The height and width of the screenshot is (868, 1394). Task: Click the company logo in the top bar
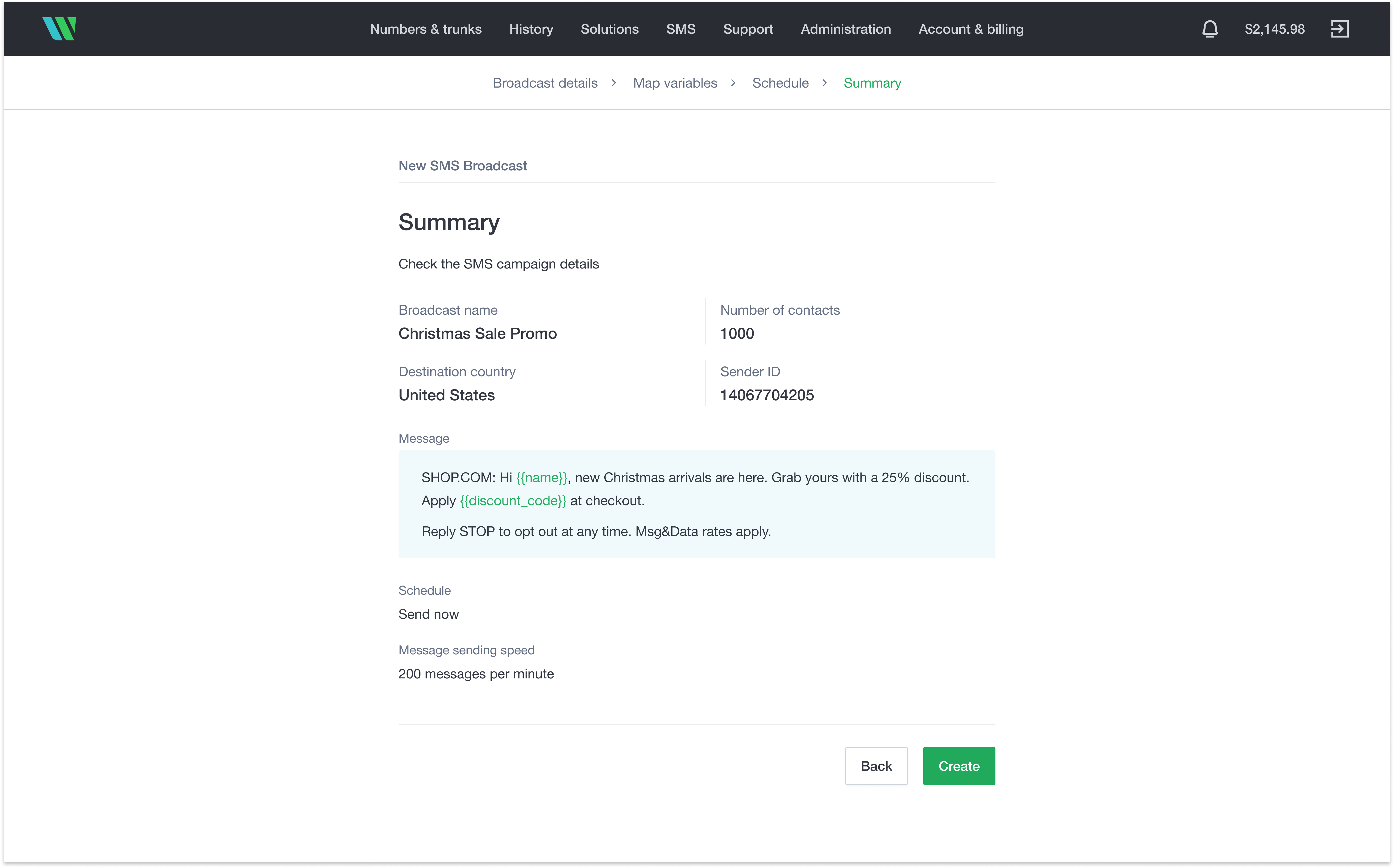59,29
